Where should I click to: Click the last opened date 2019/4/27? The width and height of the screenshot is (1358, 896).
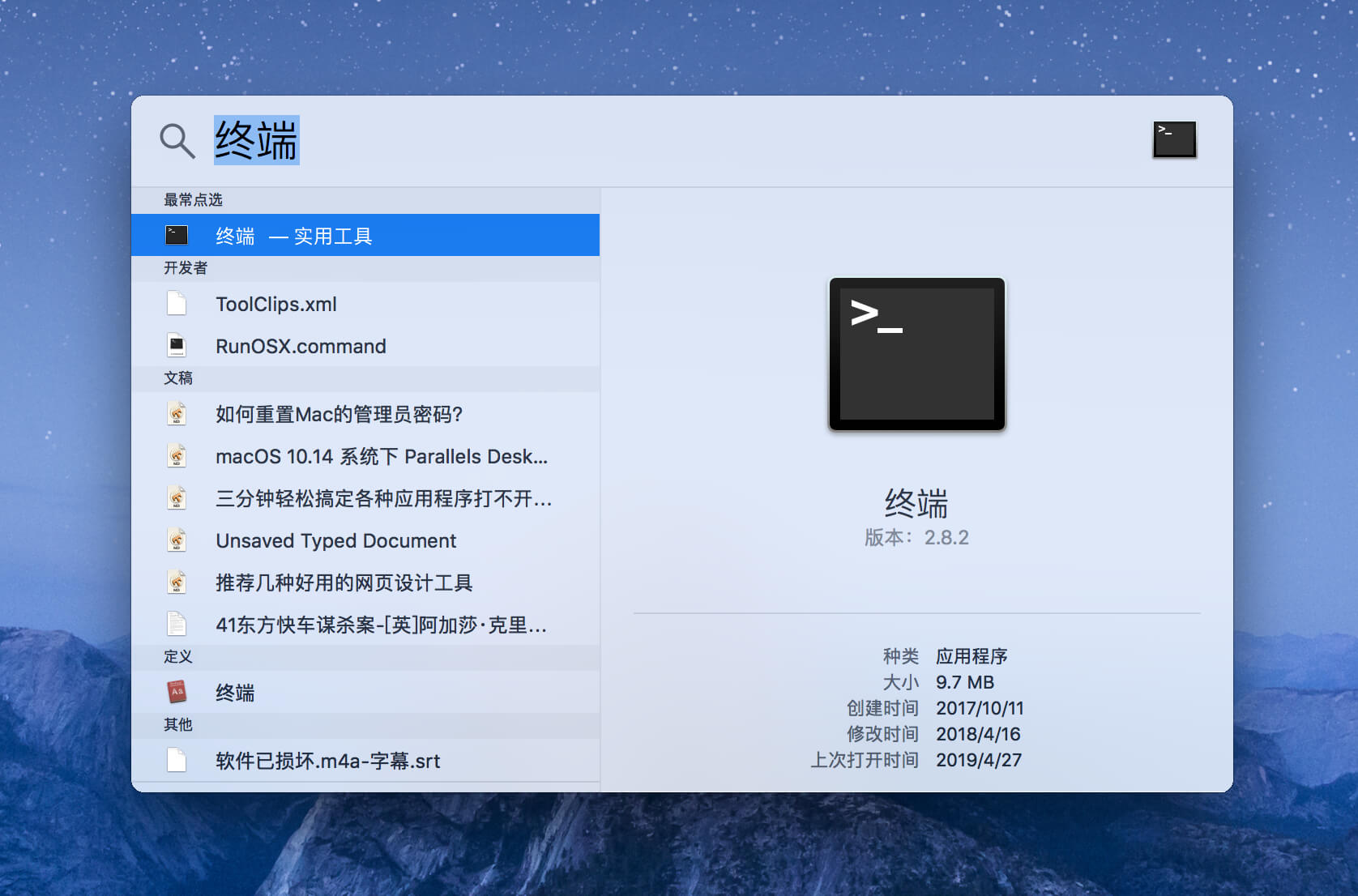pyautogui.click(x=979, y=760)
